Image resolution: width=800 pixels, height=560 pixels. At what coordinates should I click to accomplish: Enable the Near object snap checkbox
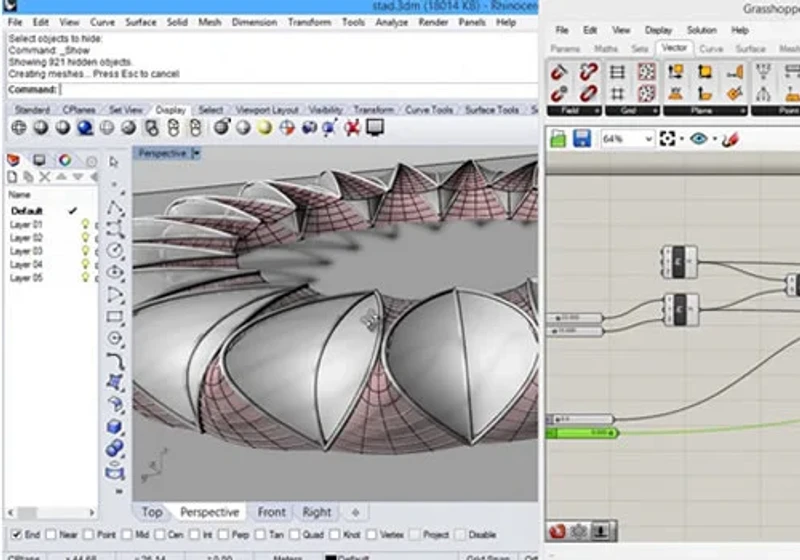51,534
